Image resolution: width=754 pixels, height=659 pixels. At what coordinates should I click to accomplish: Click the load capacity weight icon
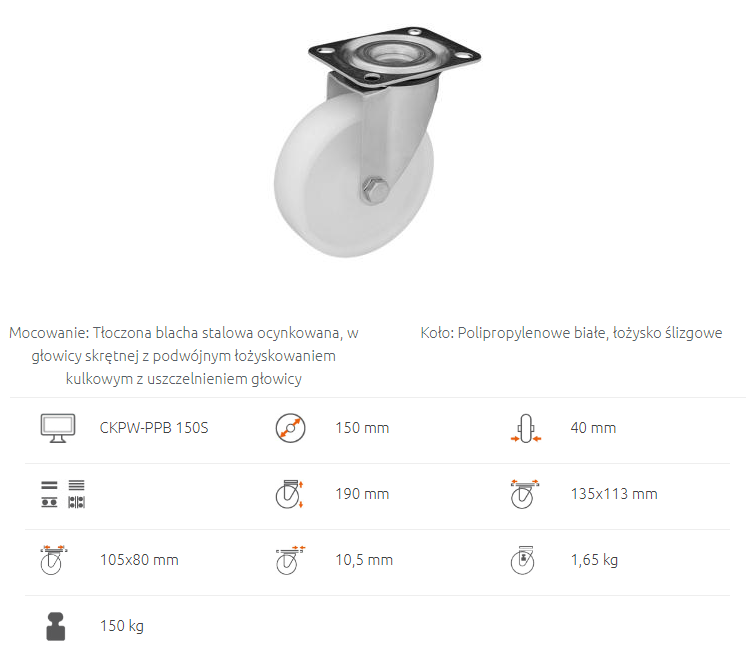(56, 626)
